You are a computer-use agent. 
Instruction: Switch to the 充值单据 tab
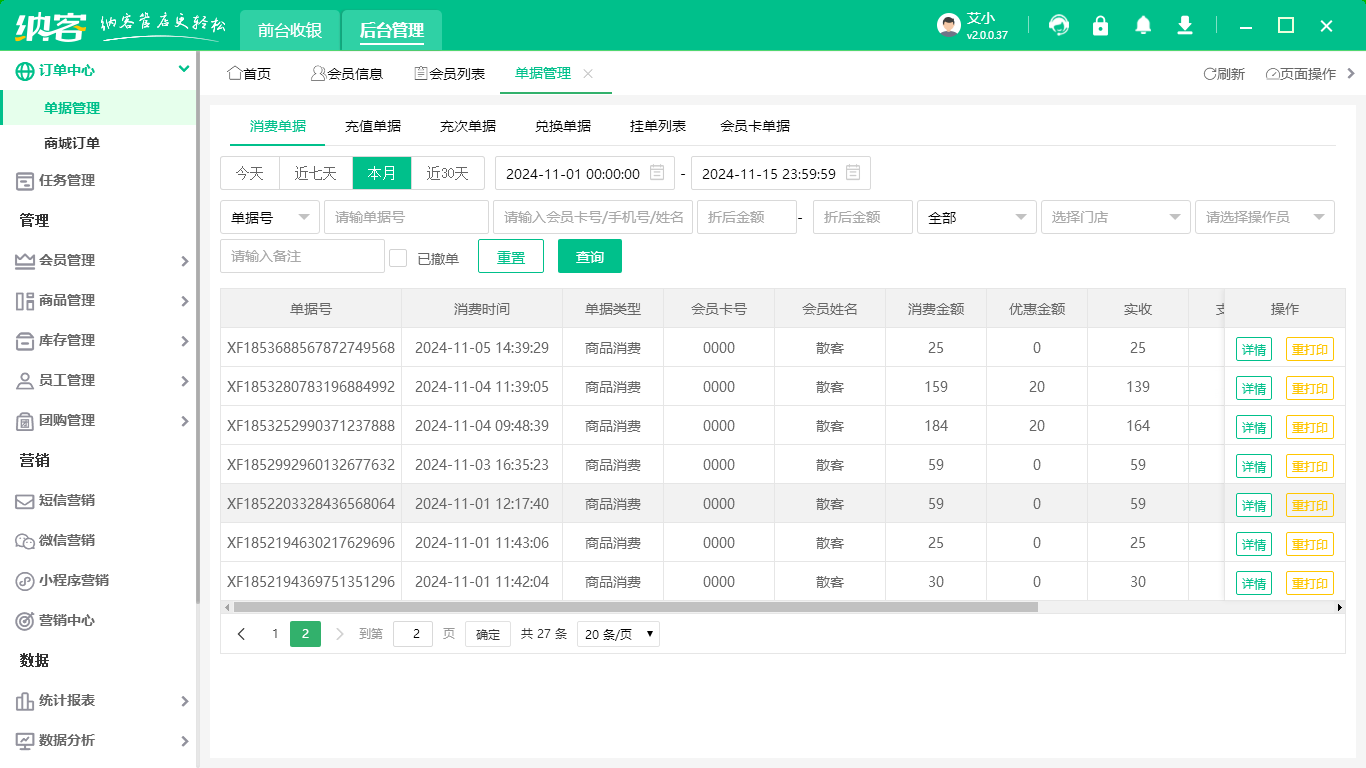[374, 126]
